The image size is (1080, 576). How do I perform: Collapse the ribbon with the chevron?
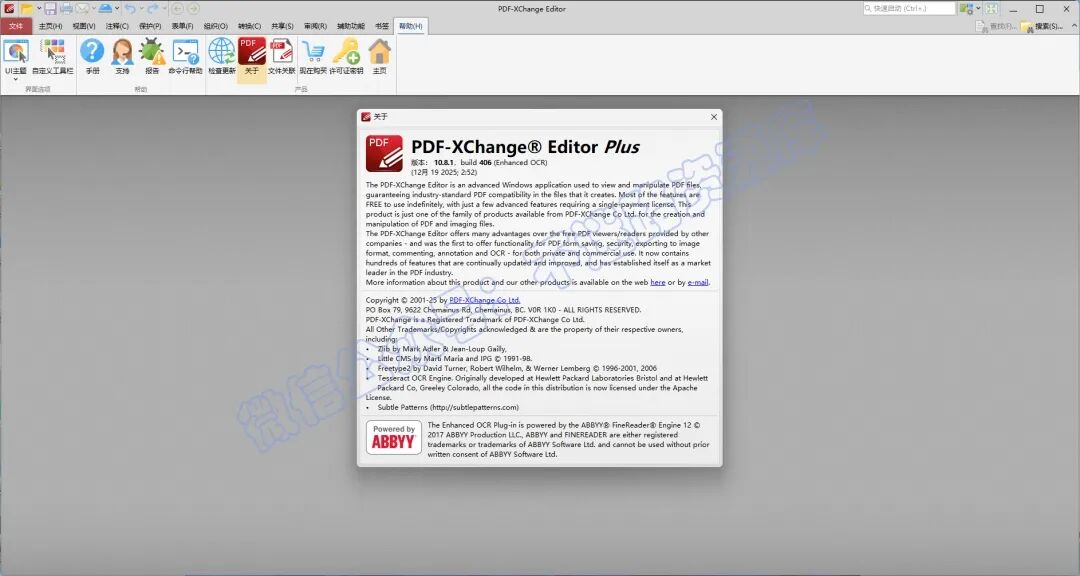[1074, 26]
